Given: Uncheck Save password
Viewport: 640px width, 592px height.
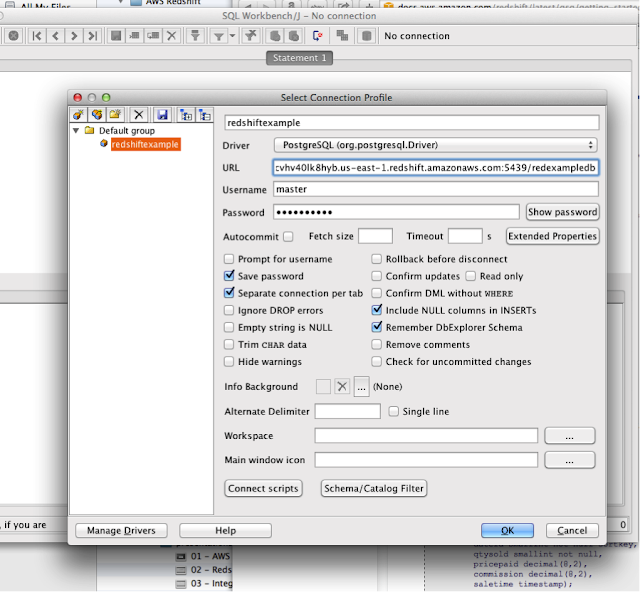Looking at the screenshot, I should click(x=229, y=276).
